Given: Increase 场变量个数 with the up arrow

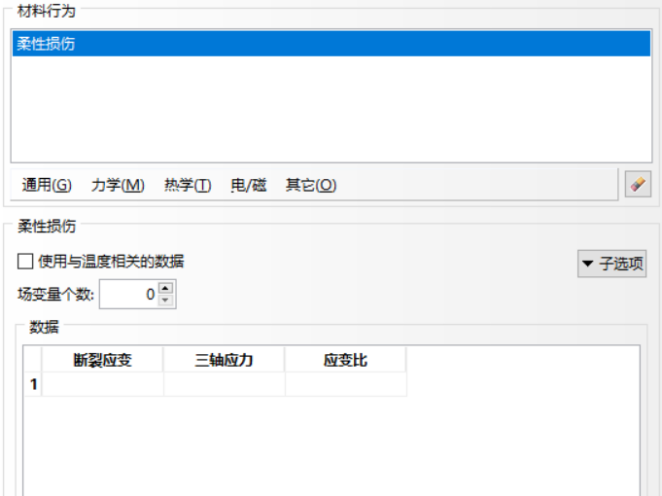Looking at the screenshot, I should click(166, 289).
